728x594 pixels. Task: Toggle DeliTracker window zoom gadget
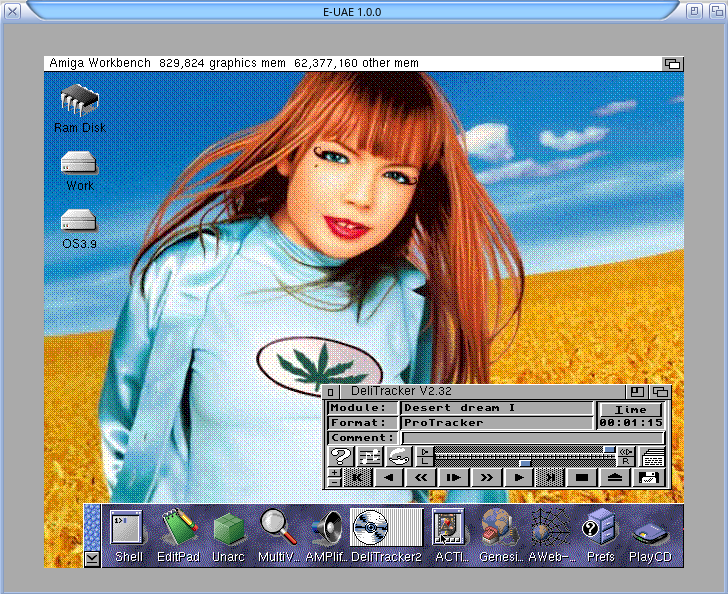click(x=637, y=392)
